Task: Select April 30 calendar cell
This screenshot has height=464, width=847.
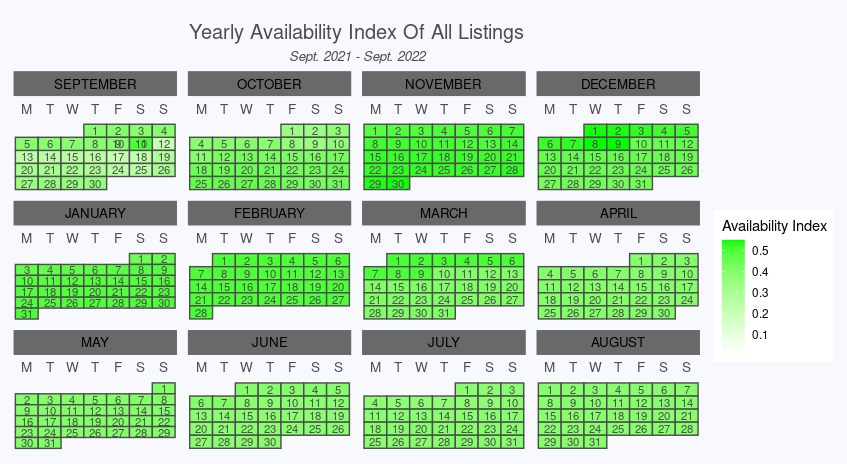Action: pos(664,313)
